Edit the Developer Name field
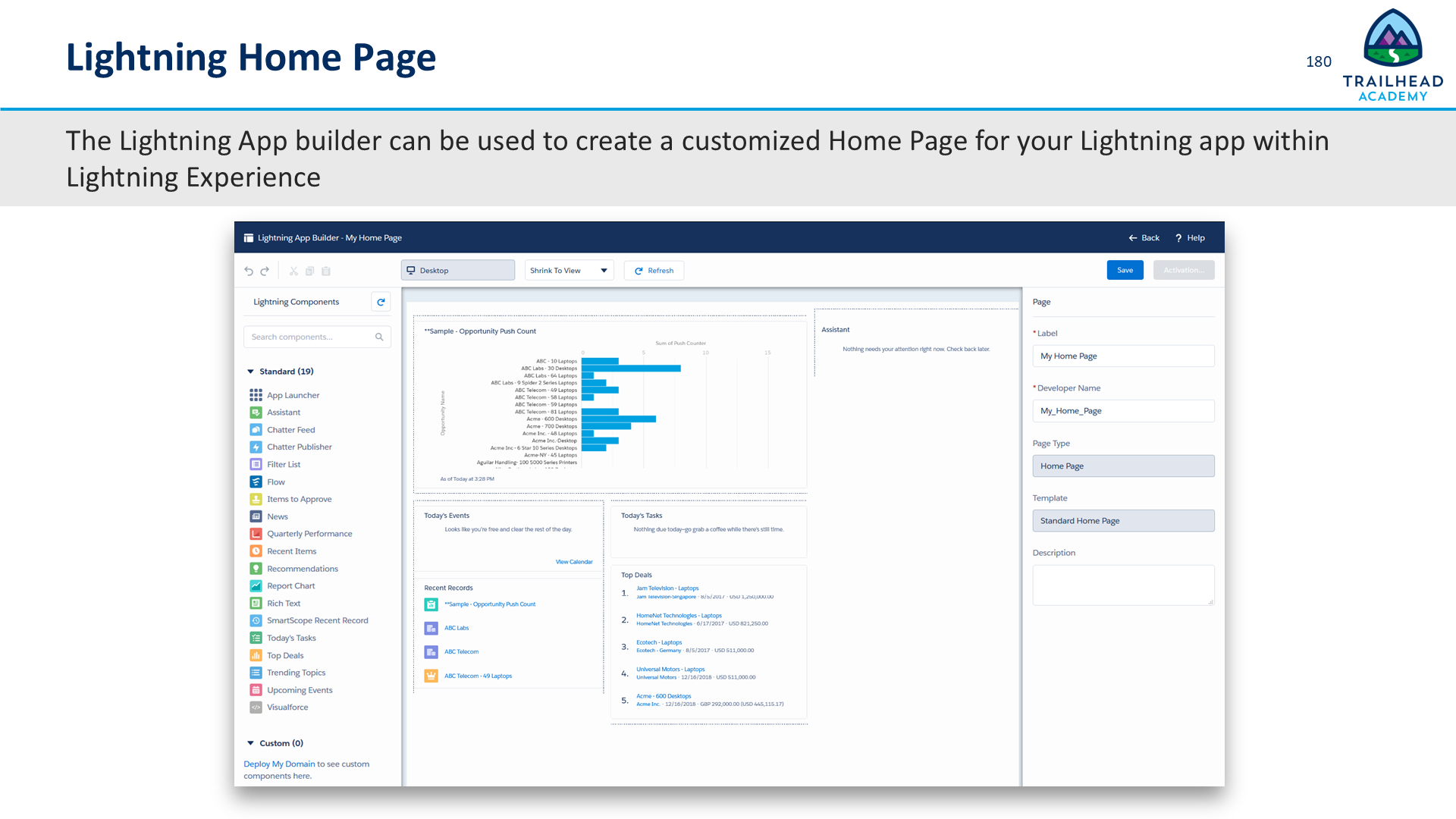1456x819 pixels. (1123, 411)
